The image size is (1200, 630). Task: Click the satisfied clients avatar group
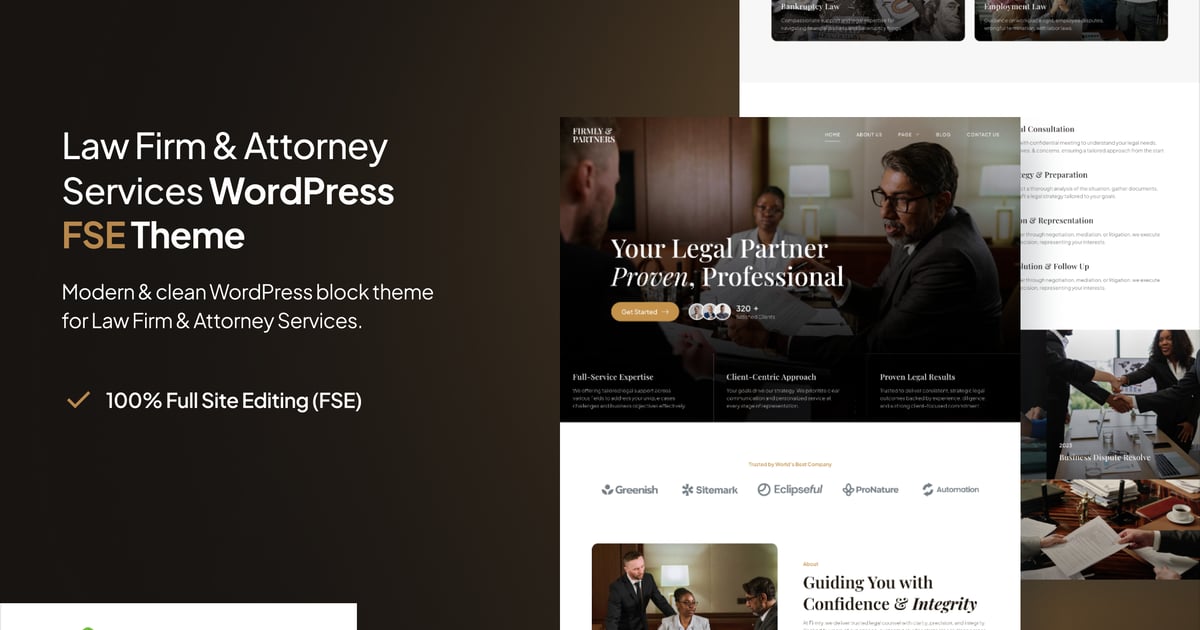pyautogui.click(x=710, y=311)
